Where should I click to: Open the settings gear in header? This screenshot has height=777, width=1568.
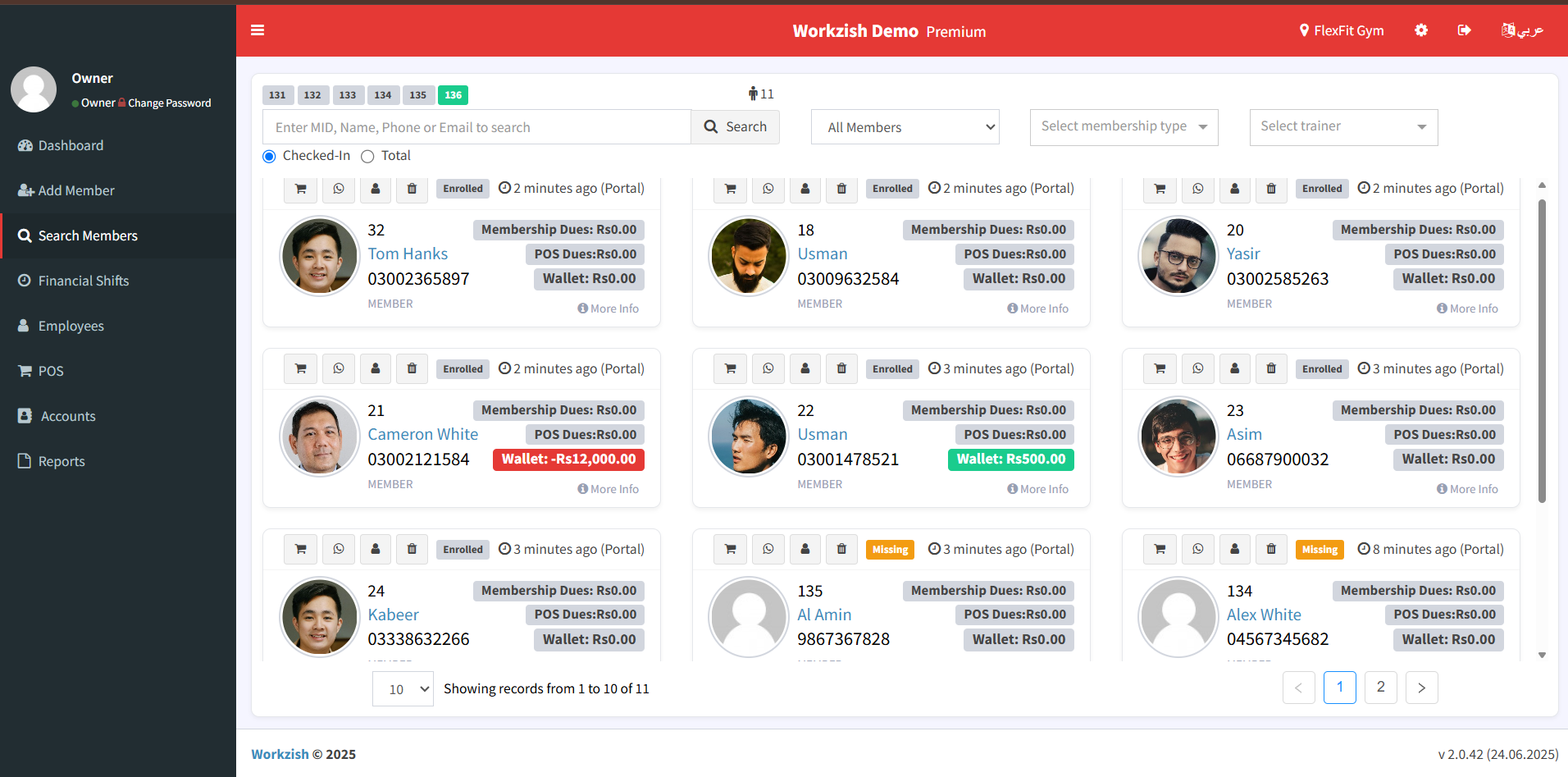point(1421,30)
